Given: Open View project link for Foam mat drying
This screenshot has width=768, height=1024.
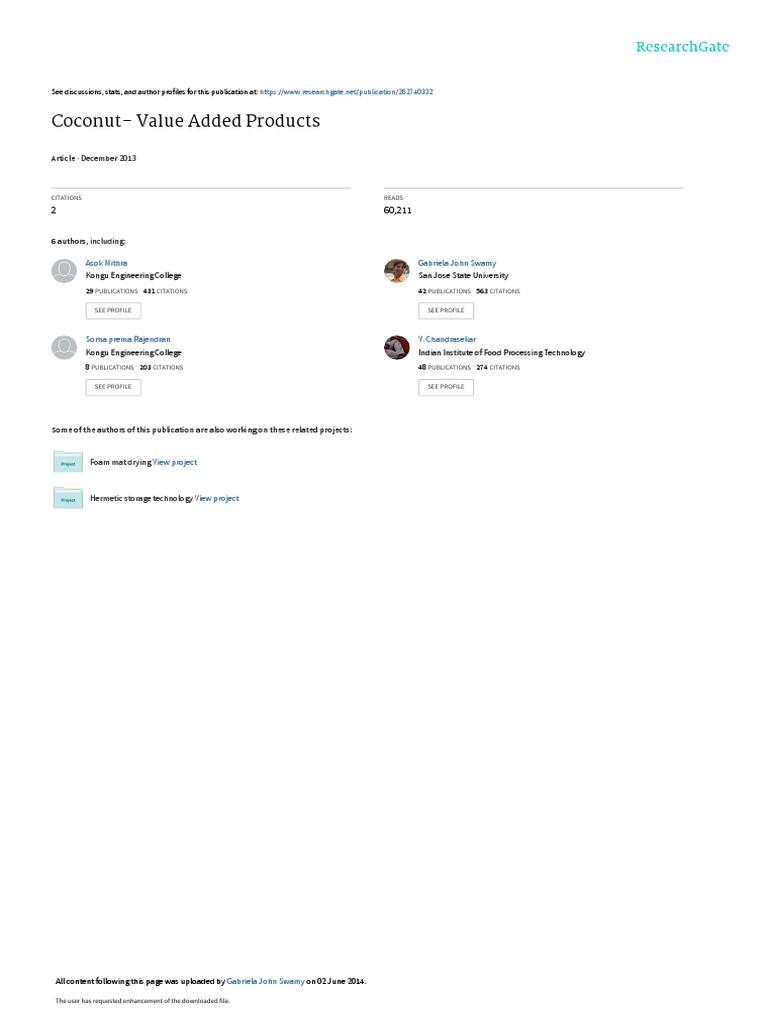Looking at the screenshot, I should (x=175, y=462).
